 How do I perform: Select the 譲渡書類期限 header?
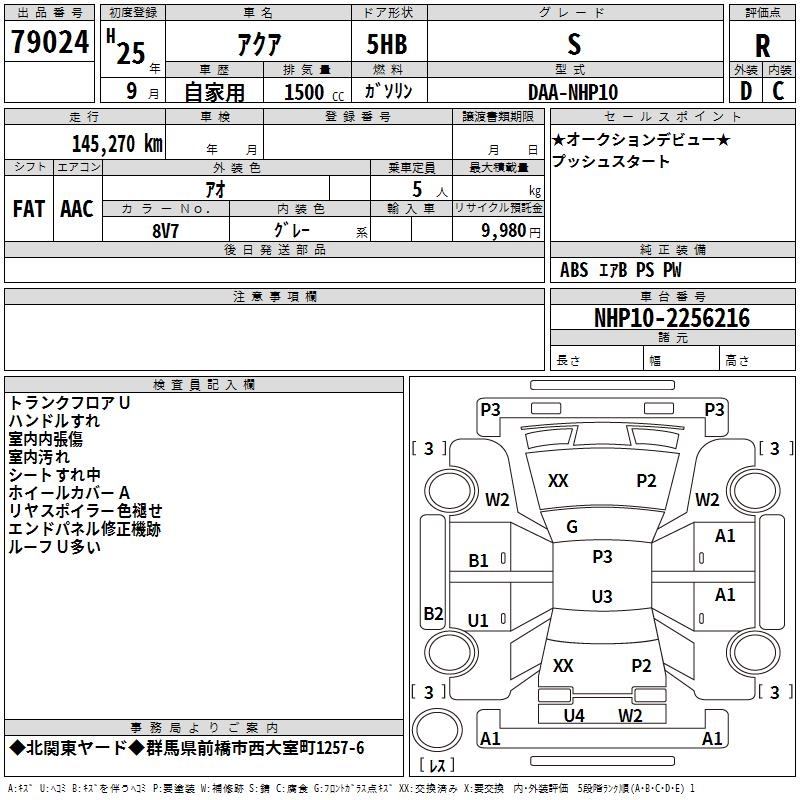[498, 116]
